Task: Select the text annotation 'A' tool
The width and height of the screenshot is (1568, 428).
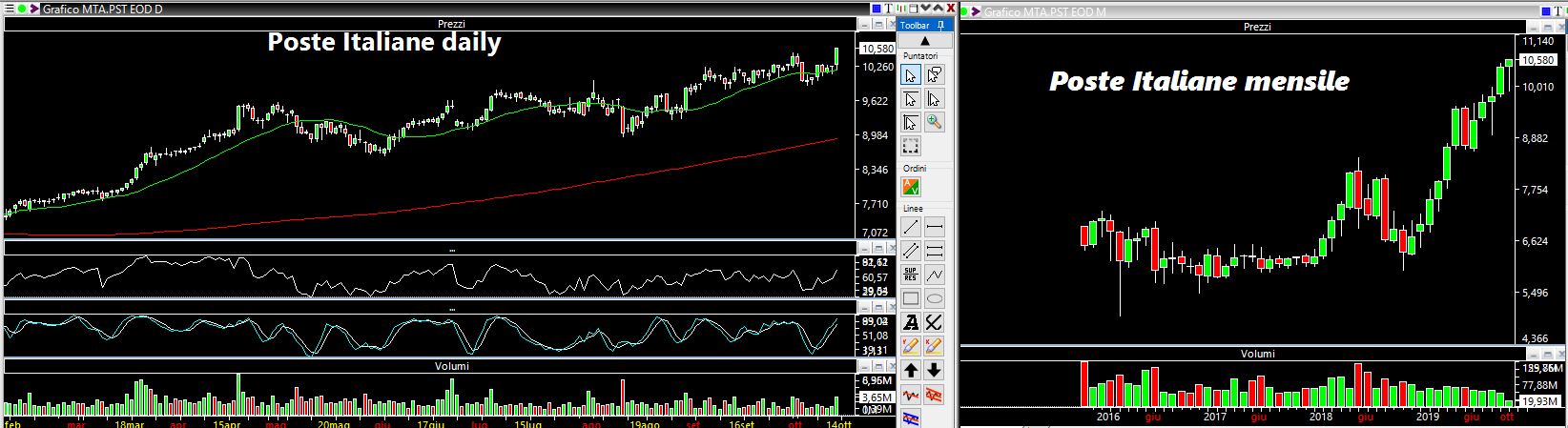Action: 911,322
